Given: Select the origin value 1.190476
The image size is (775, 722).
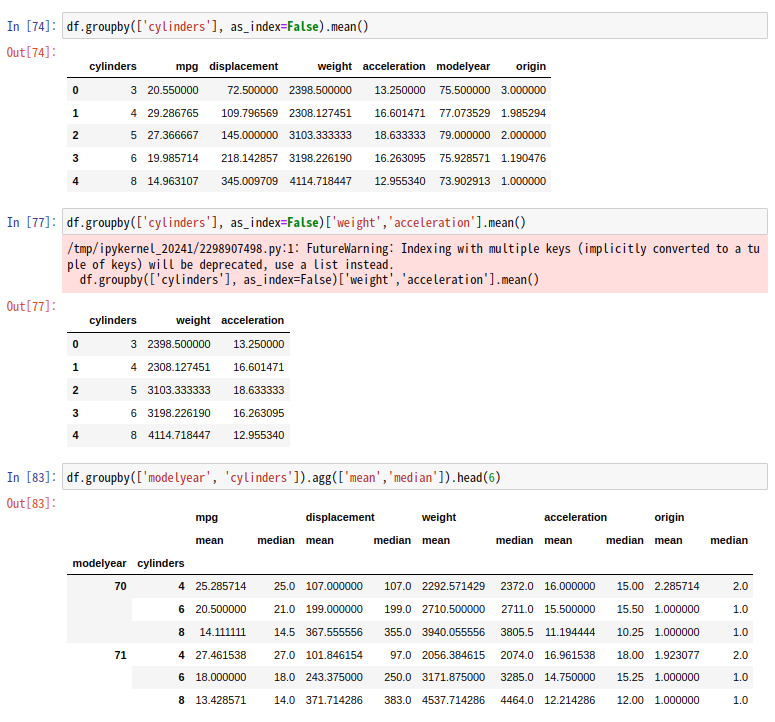Looking at the screenshot, I should point(523,158).
